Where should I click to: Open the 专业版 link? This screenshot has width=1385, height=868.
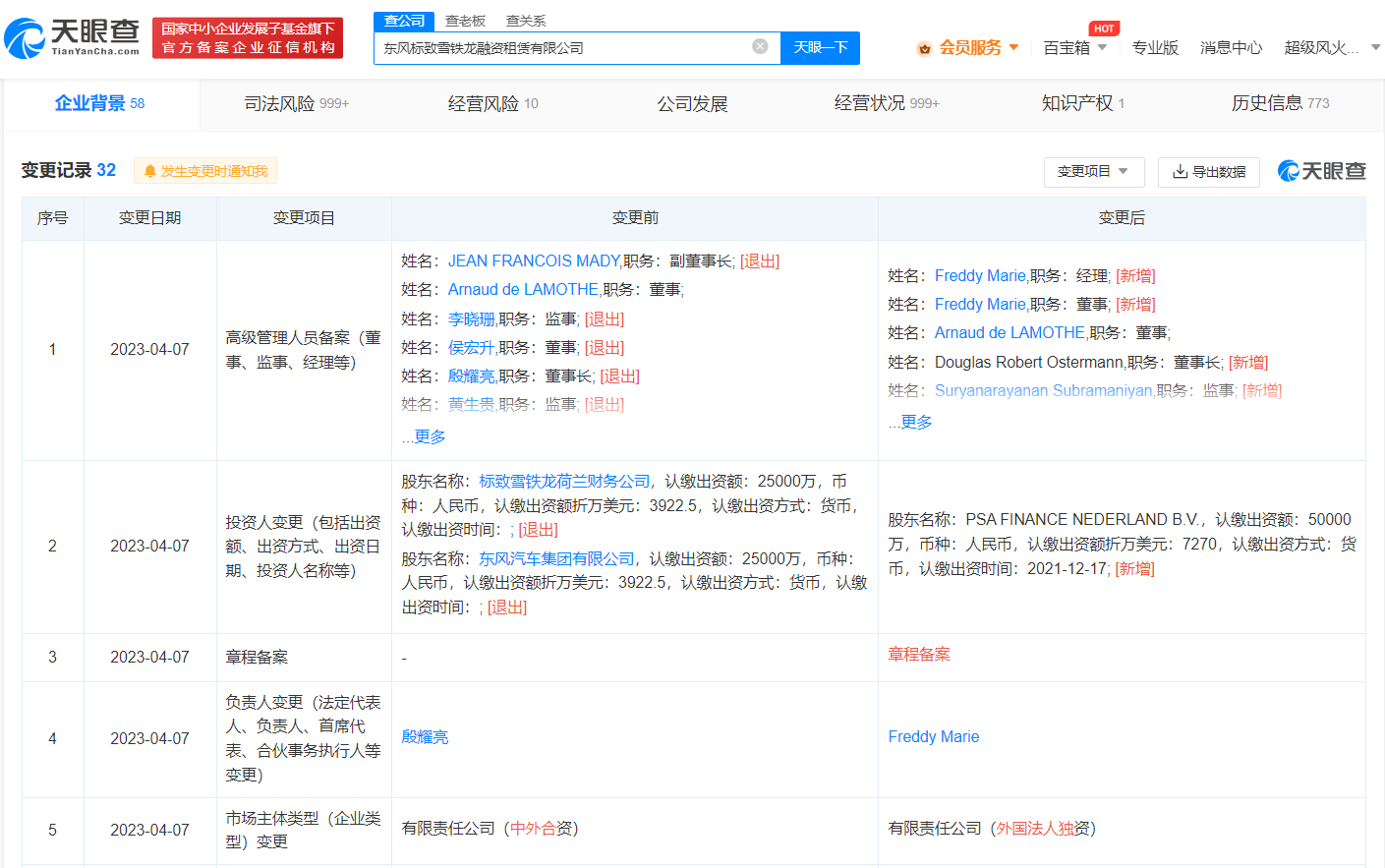[x=1155, y=47]
